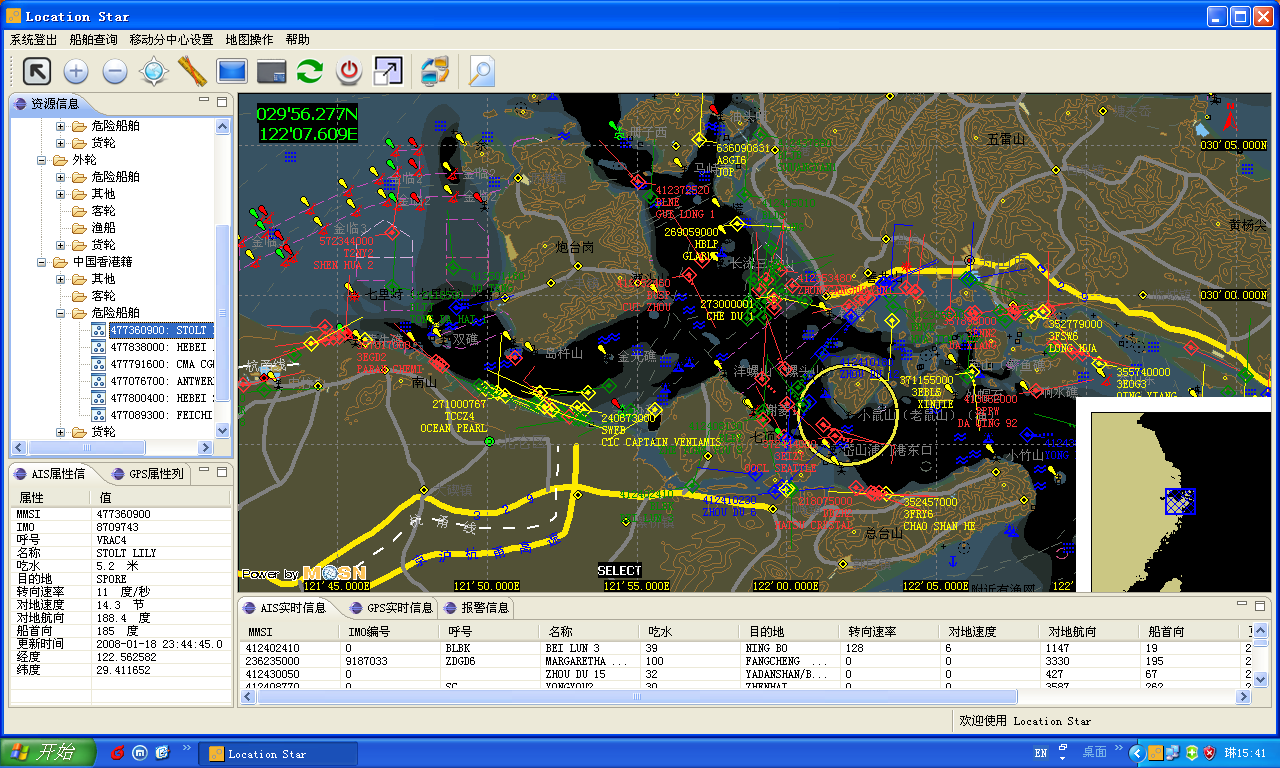Click the red shield tray icon
1280x768 pixels.
pos(1209,752)
